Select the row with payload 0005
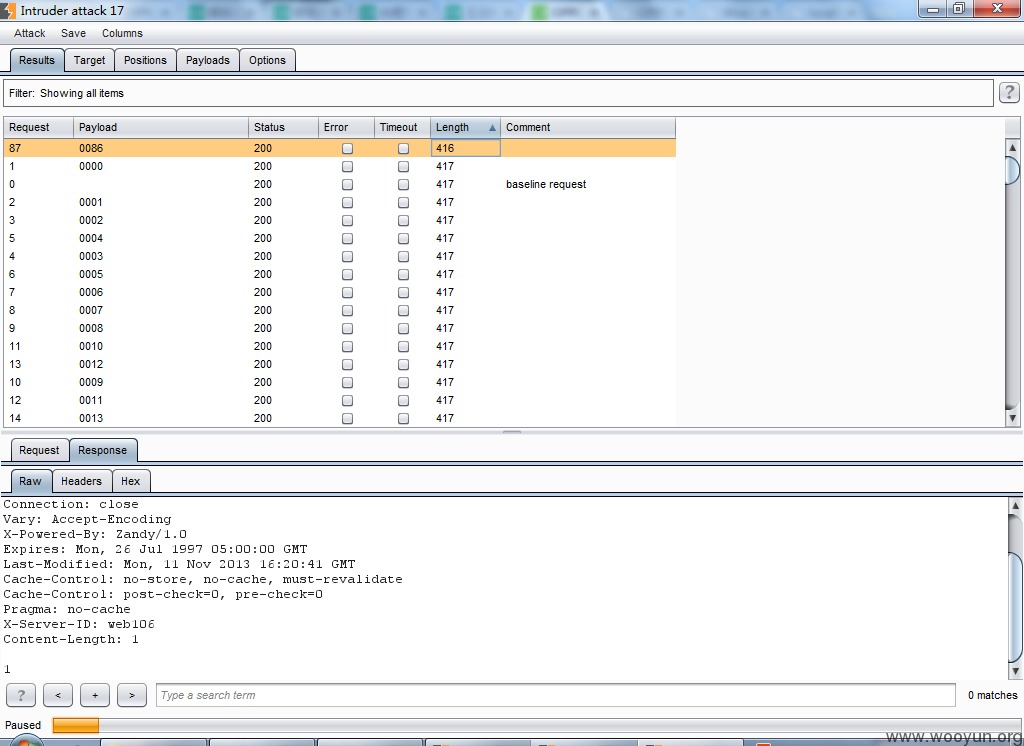The width and height of the screenshot is (1024, 746). (x=340, y=274)
